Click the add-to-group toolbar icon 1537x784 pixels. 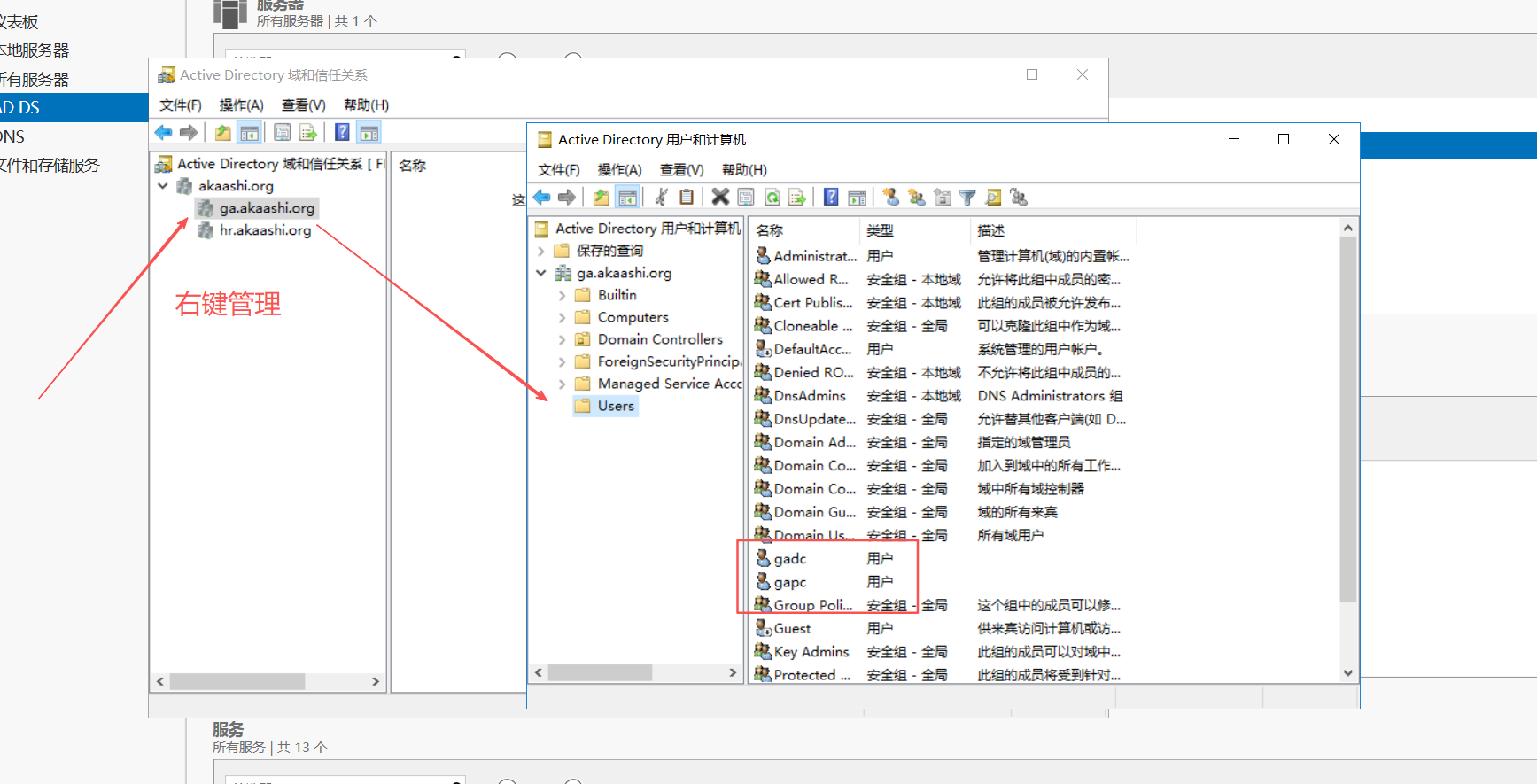coord(1019,198)
